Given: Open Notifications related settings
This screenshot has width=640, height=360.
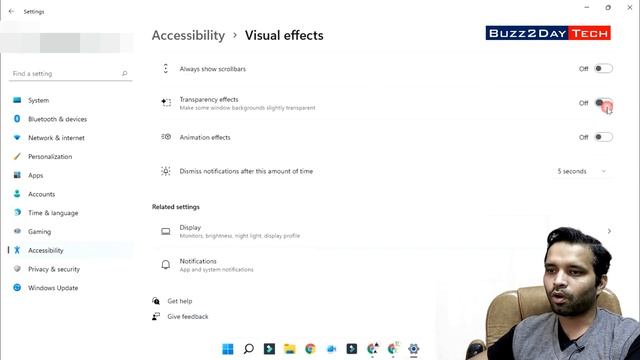Looking at the screenshot, I should click(384, 265).
